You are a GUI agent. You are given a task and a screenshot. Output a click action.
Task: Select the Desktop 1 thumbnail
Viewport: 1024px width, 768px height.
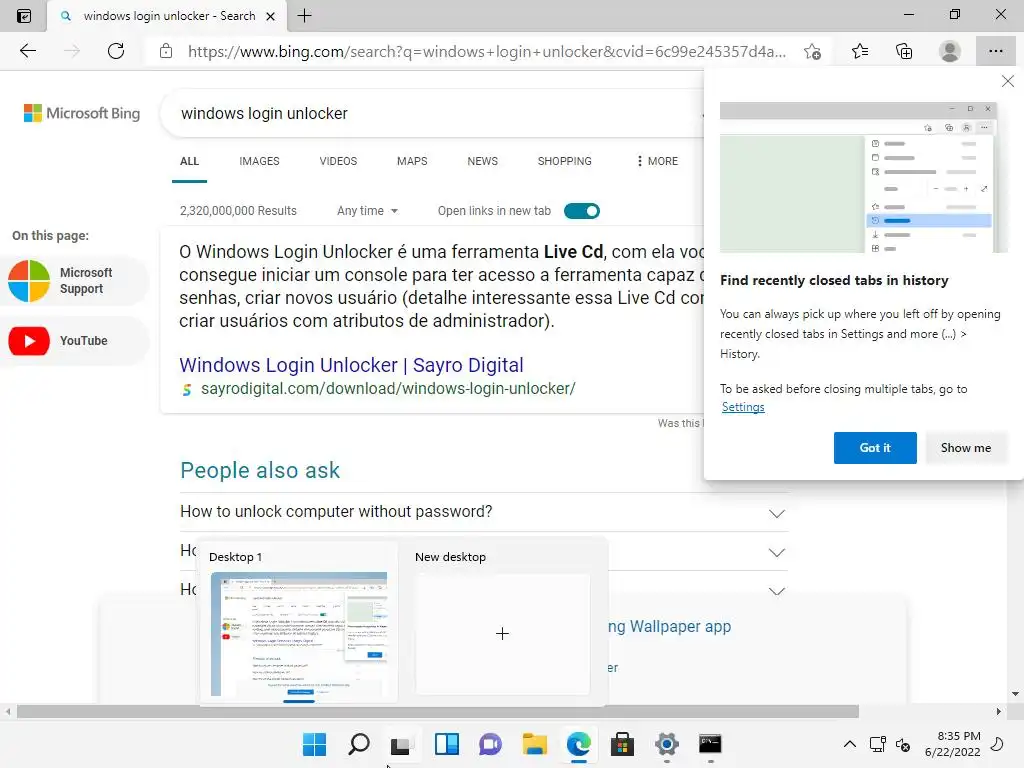(299, 633)
